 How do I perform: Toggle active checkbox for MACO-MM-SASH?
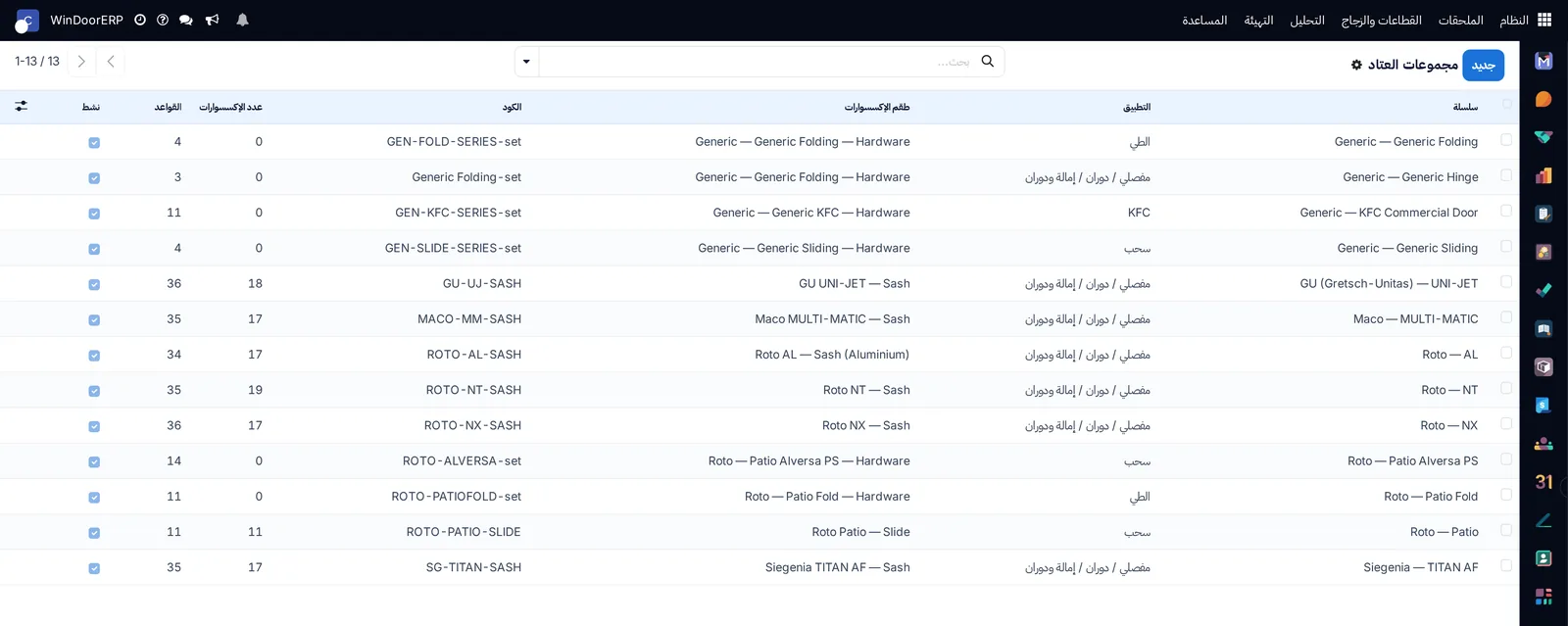click(x=94, y=320)
